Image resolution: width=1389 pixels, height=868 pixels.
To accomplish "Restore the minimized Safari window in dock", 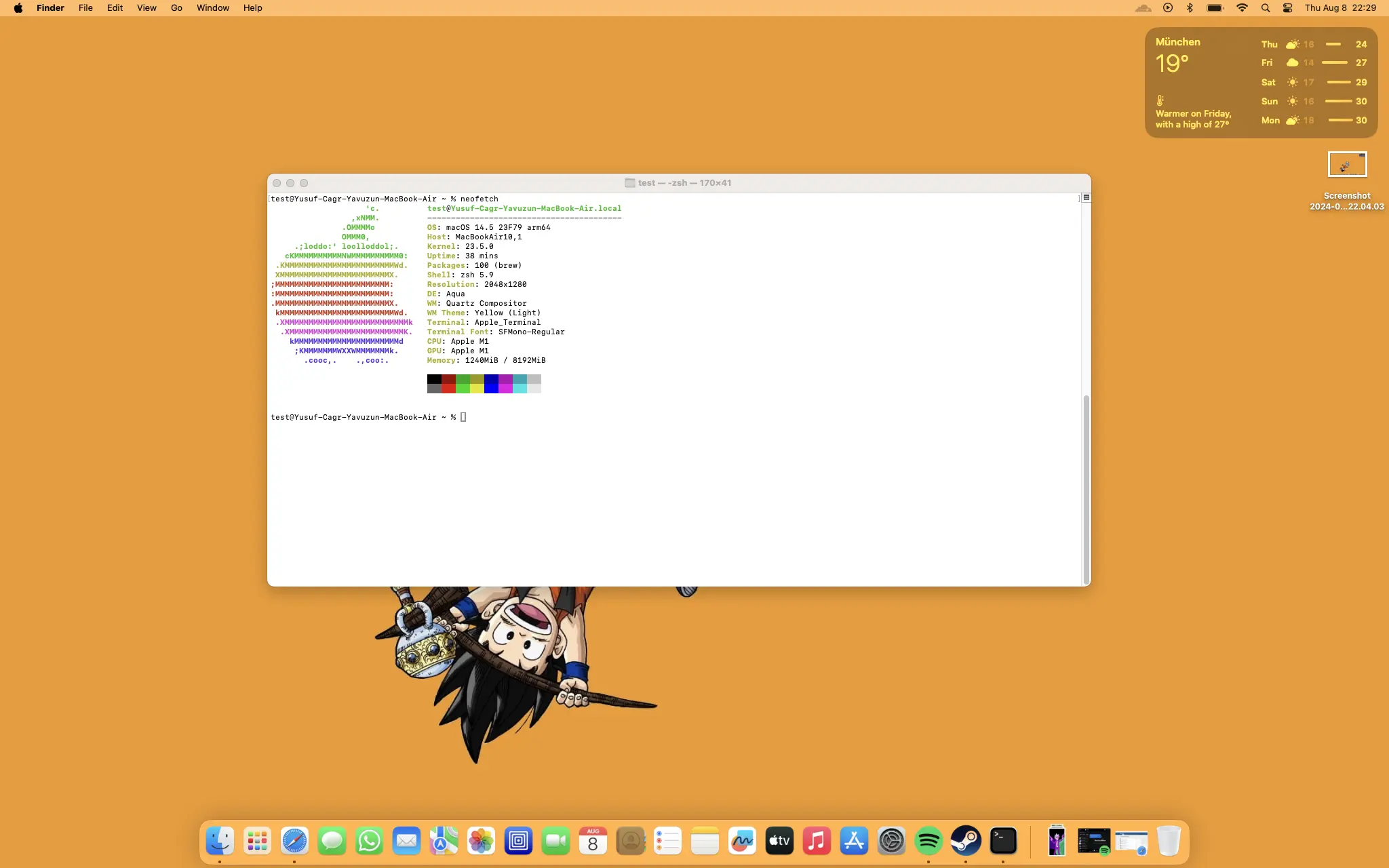I will click(1131, 842).
